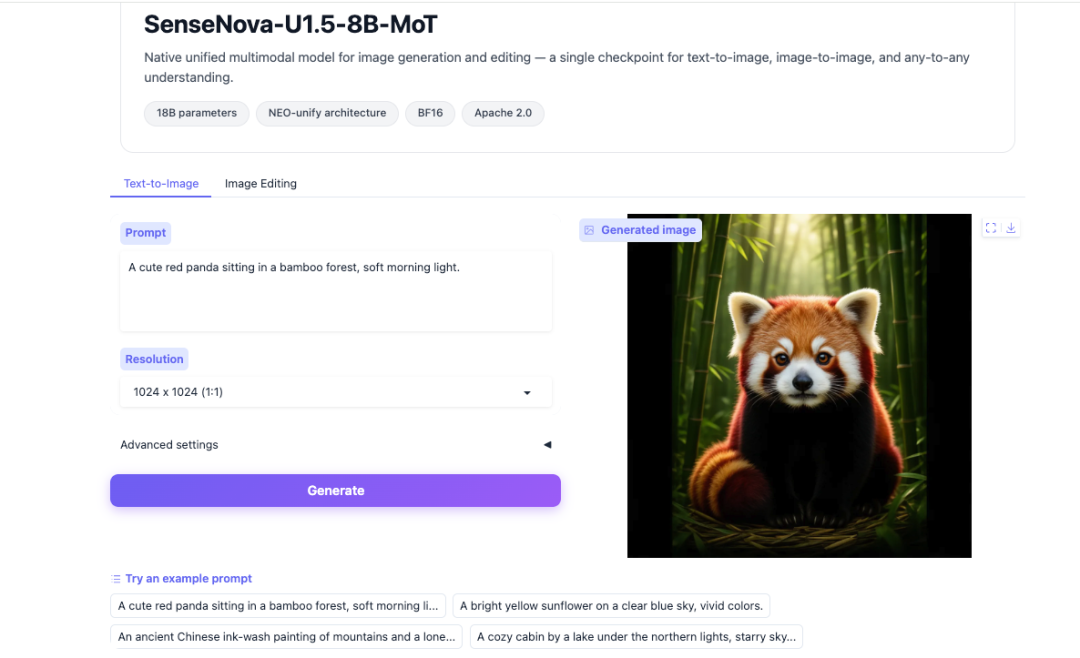The height and width of the screenshot is (658, 1080).
Task: Click into the Prompt text area
Action: [335, 291]
